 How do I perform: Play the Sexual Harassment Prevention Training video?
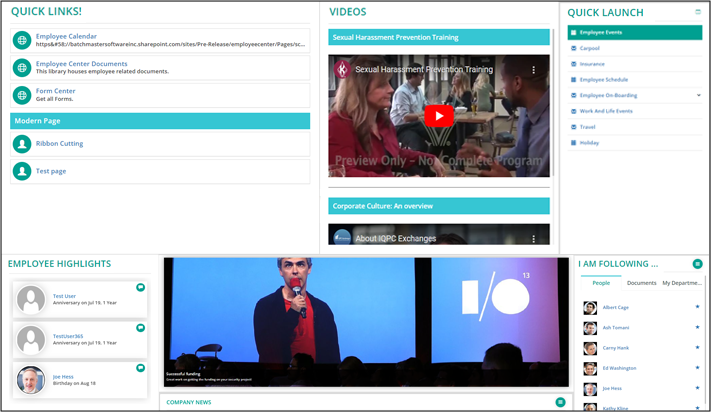point(438,116)
